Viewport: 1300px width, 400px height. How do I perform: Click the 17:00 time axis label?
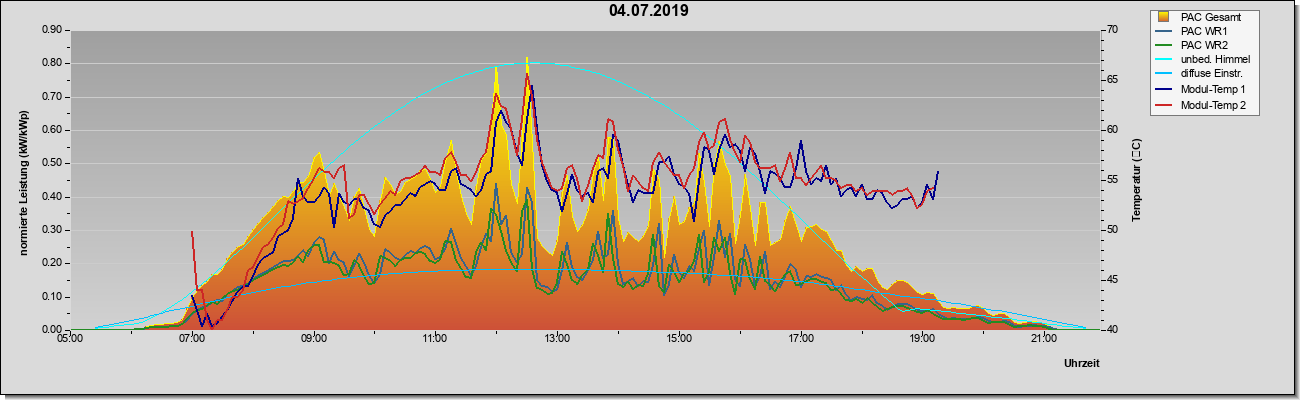[x=800, y=340]
